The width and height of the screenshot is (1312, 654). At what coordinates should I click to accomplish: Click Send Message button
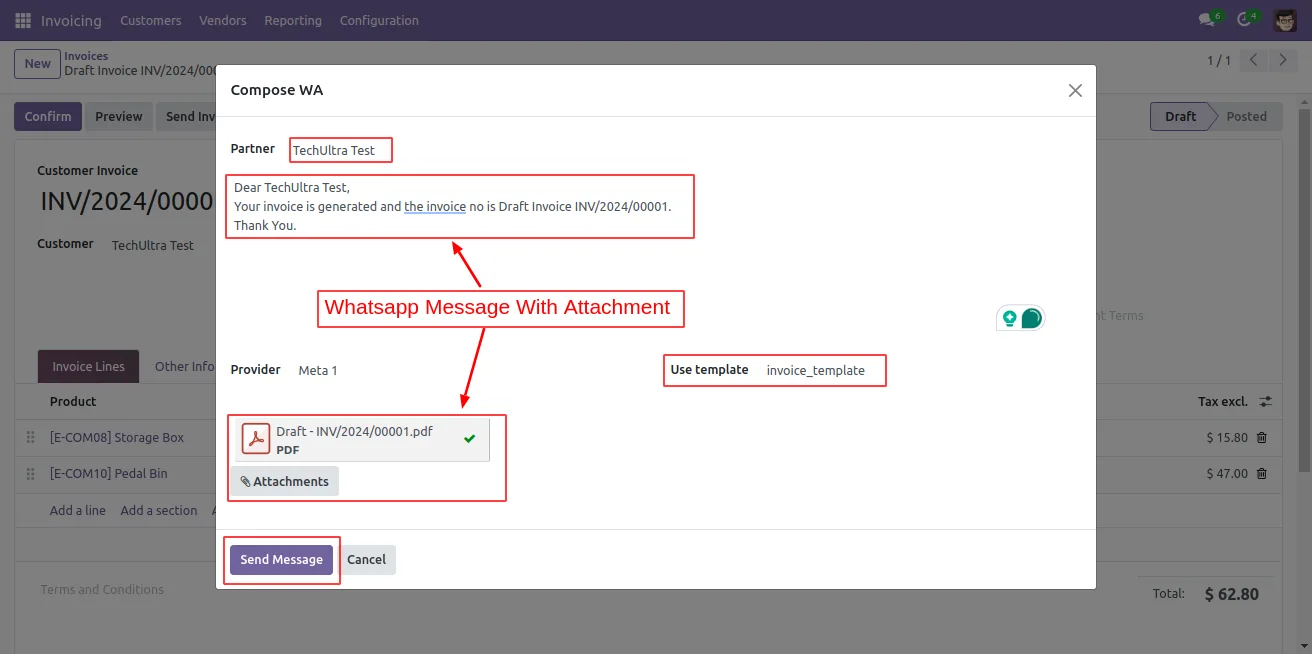[x=281, y=559]
